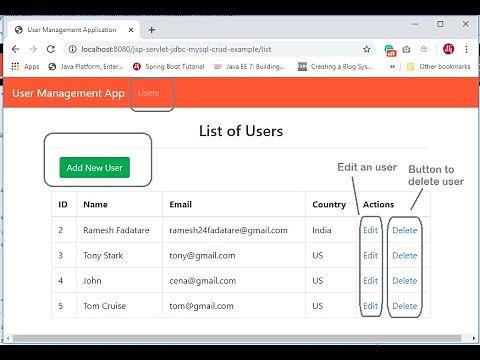The height and width of the screenshot is (360, 480).
Task: Open the Java EE 7: Building... bookmark
Action: 249,67
